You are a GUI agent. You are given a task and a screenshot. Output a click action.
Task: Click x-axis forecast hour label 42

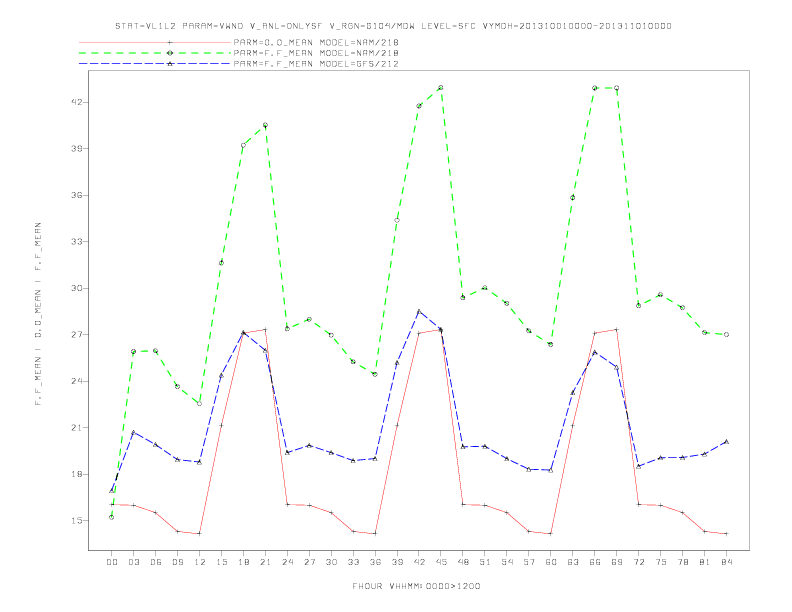[x=419, y=562]
